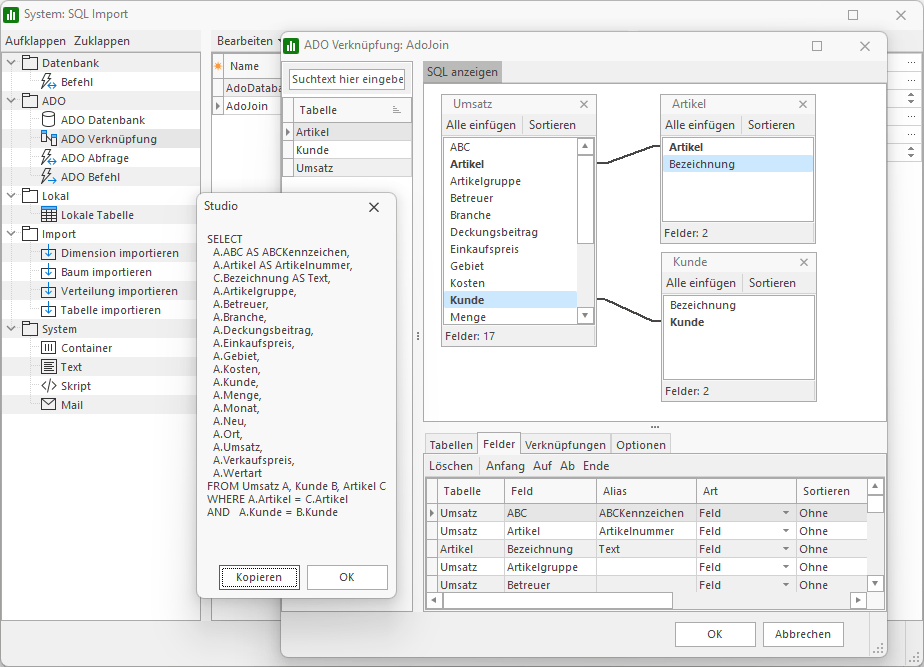Click the Skript code icon
This screenshot has height=667, width=924.
(49, 386)
